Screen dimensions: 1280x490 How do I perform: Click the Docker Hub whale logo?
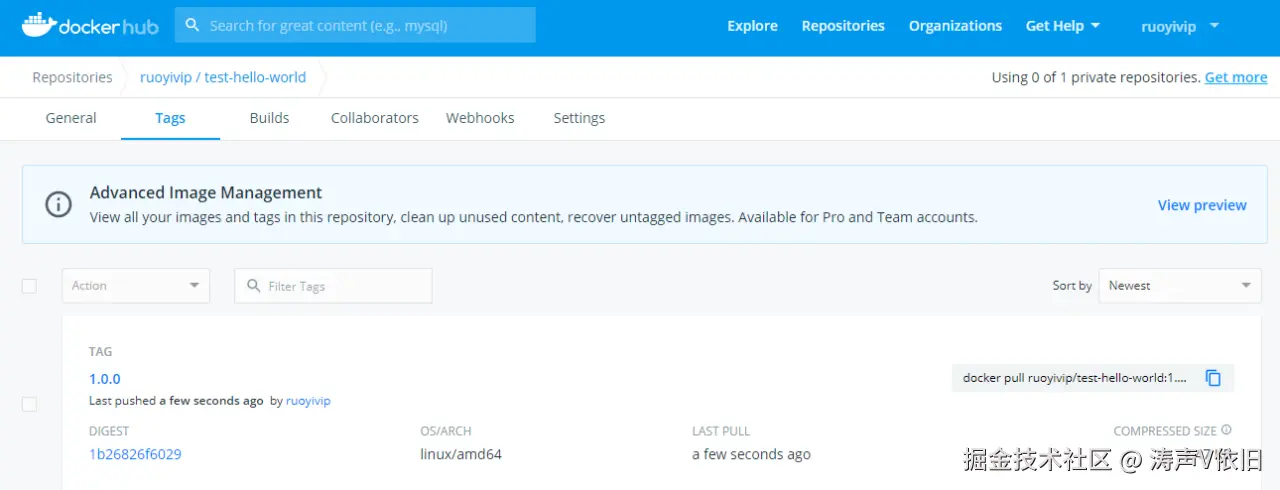90,25
